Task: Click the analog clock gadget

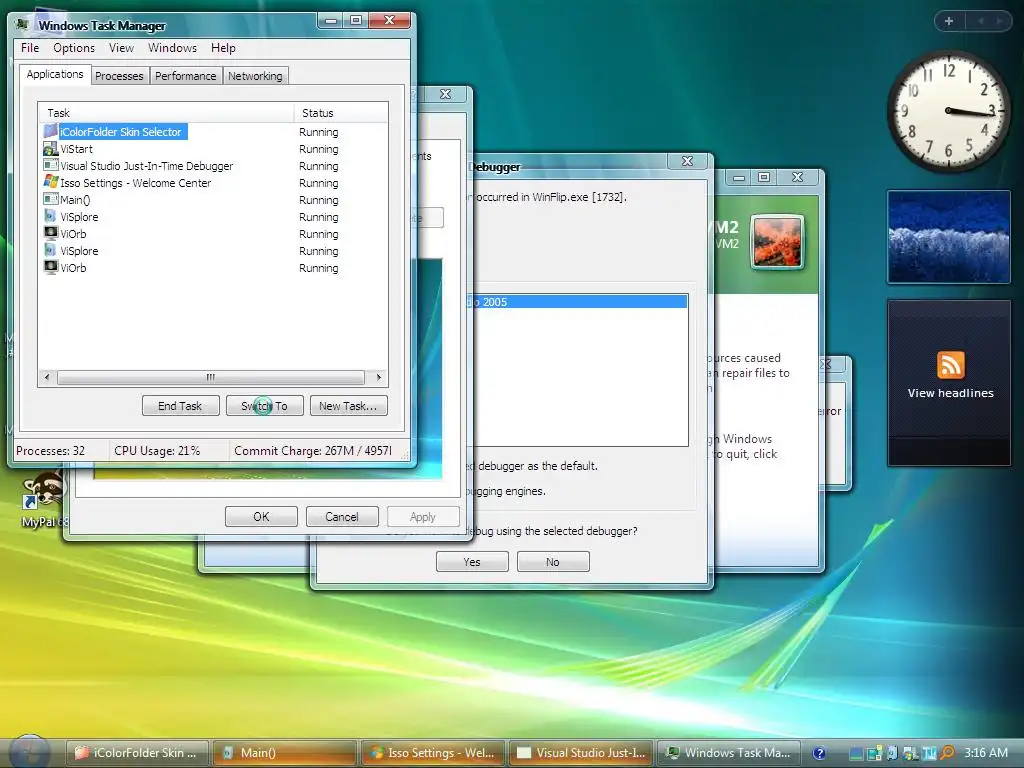Action: pyautogui.click(x=949, y=111)
